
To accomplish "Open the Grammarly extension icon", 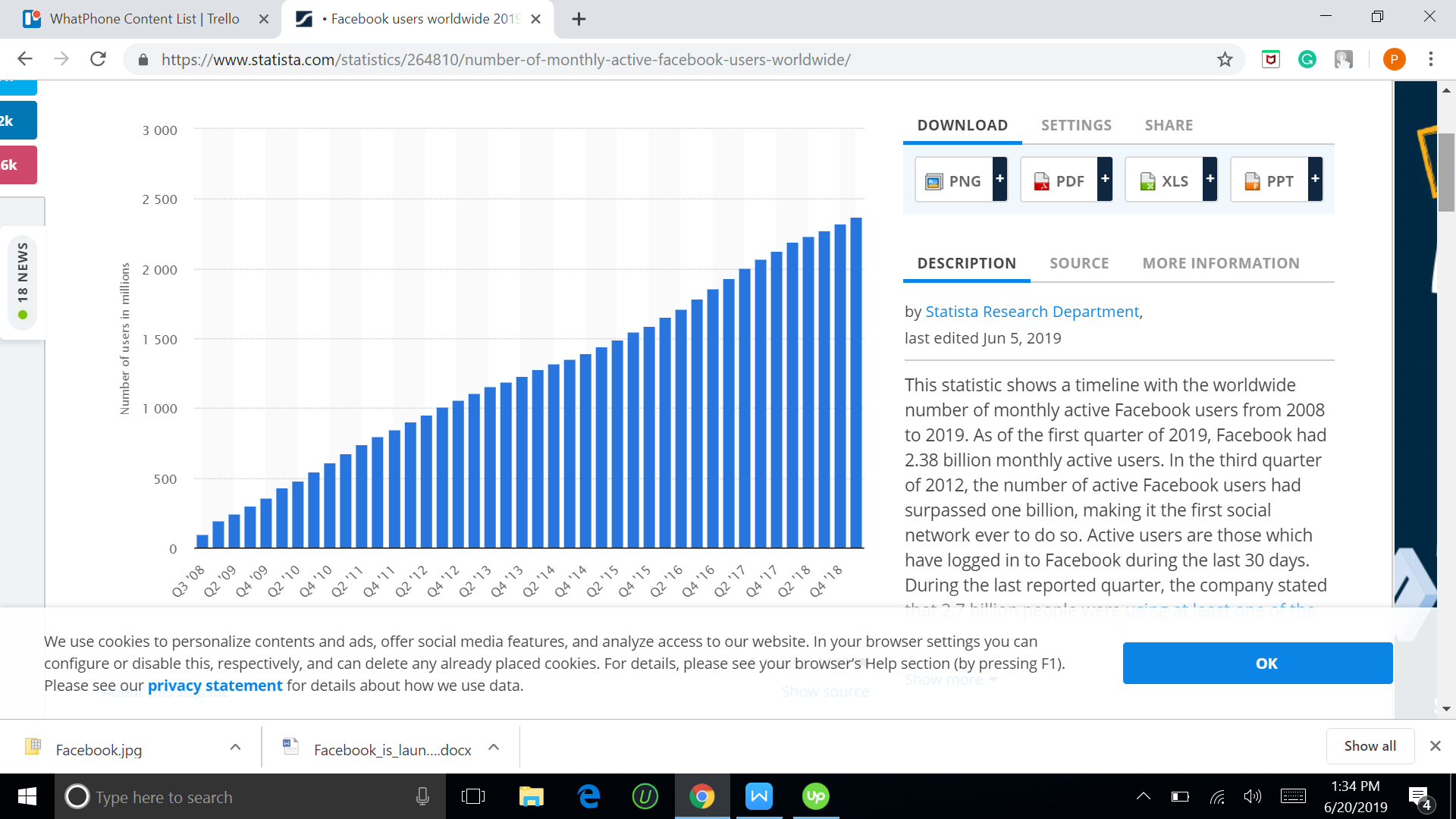I will point(1307,59).
